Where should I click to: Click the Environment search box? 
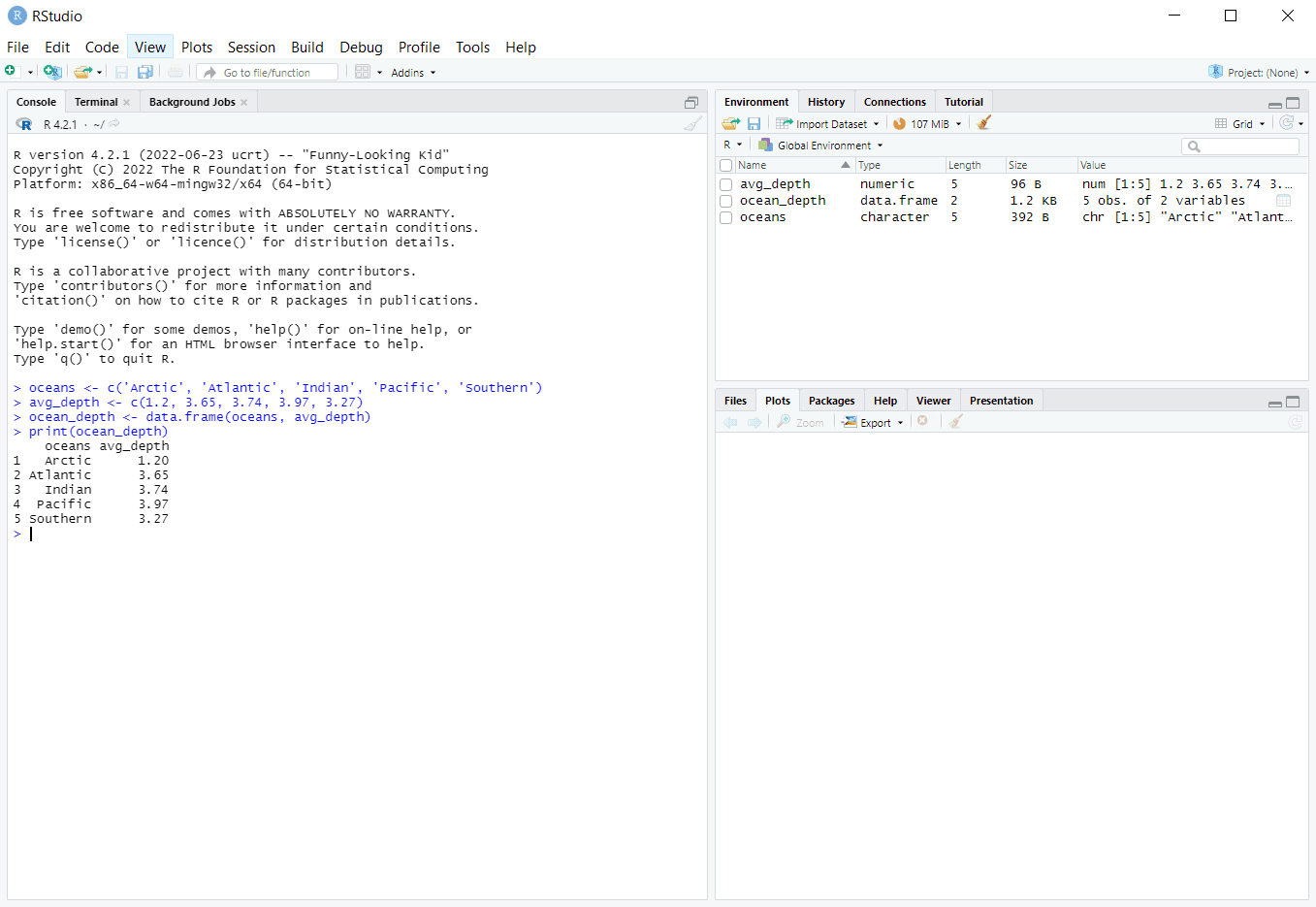point(1240,146)
